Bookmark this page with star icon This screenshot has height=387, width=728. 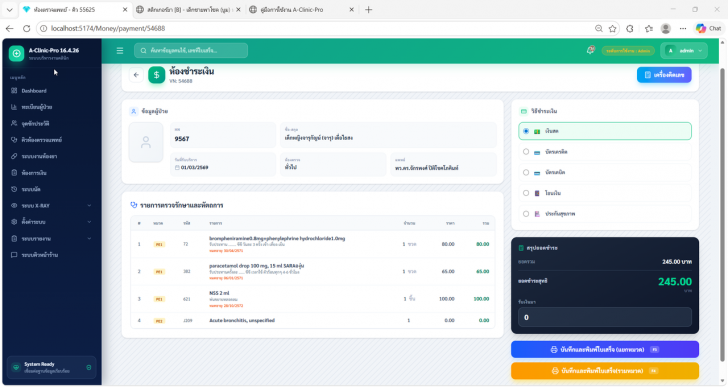(x=613, y=28)
